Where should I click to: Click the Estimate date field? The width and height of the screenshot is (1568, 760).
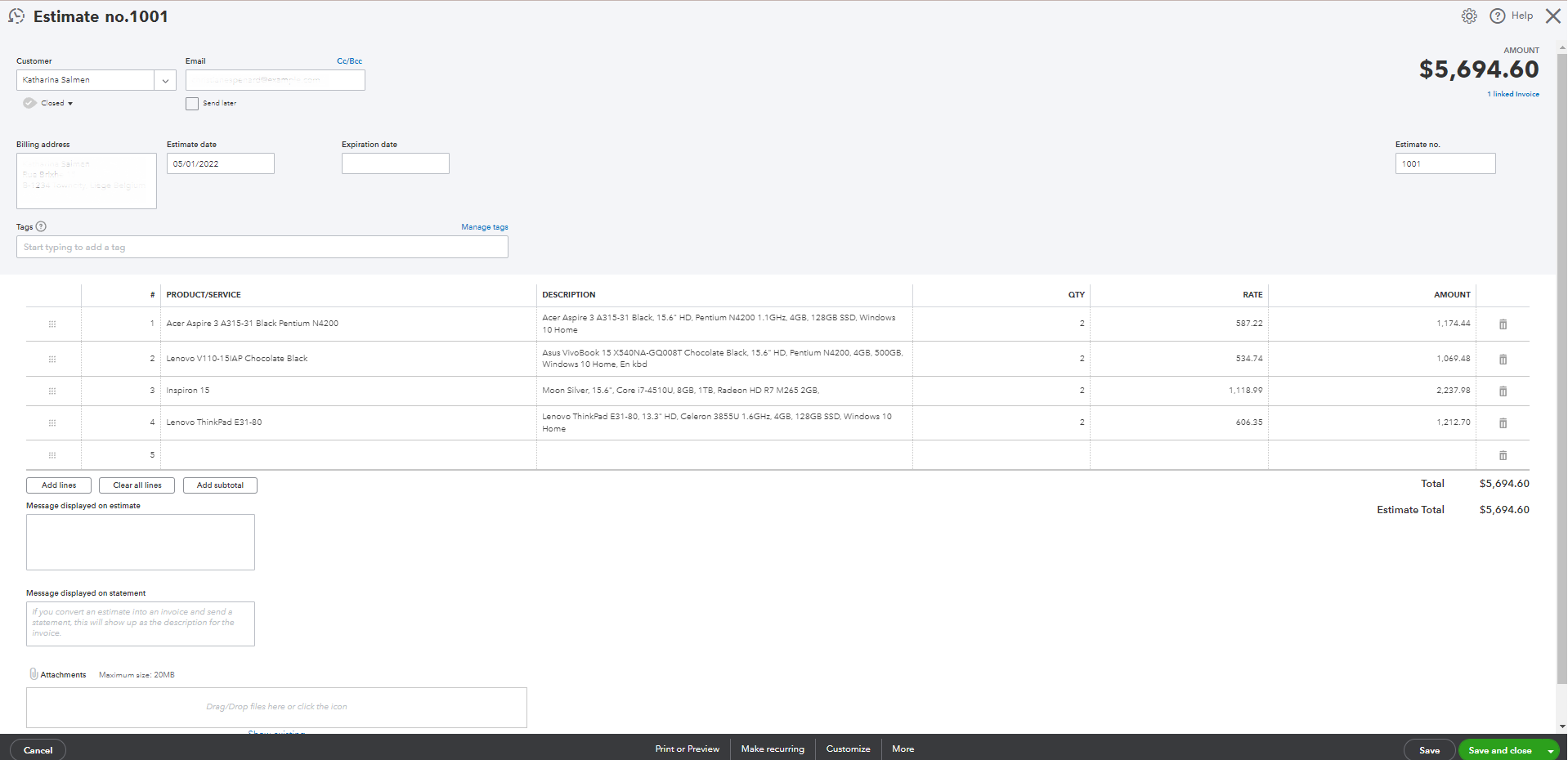point(221,163)
